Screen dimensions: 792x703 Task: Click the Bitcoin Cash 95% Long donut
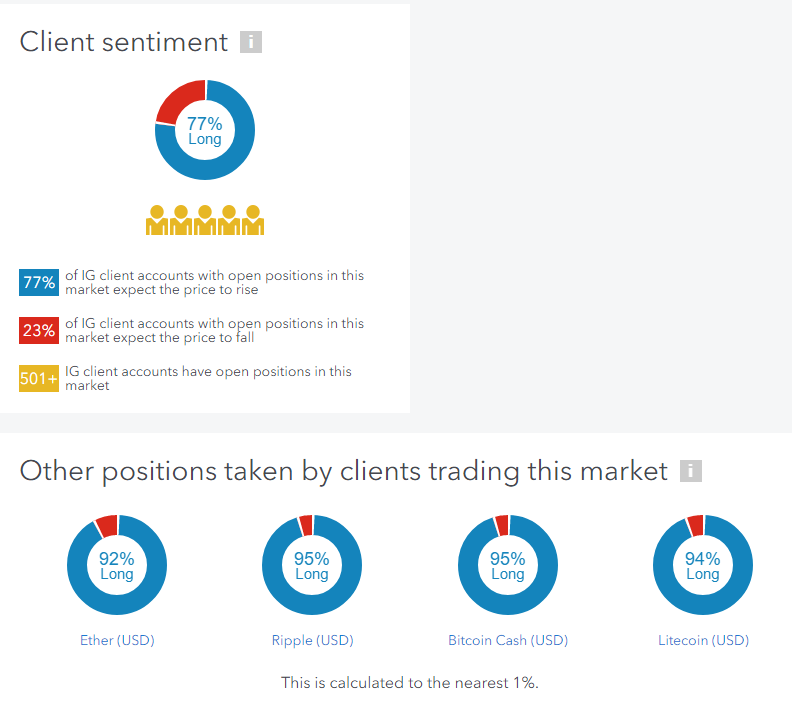[x=508, y=565]
